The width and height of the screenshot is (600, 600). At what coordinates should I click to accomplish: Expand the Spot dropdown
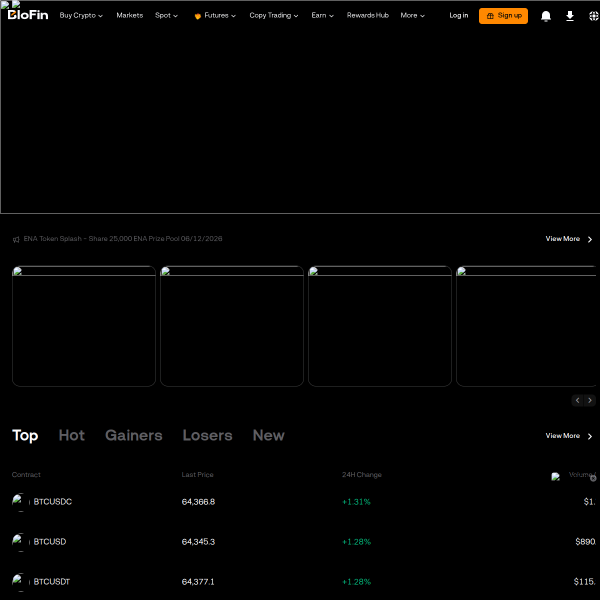166,15
